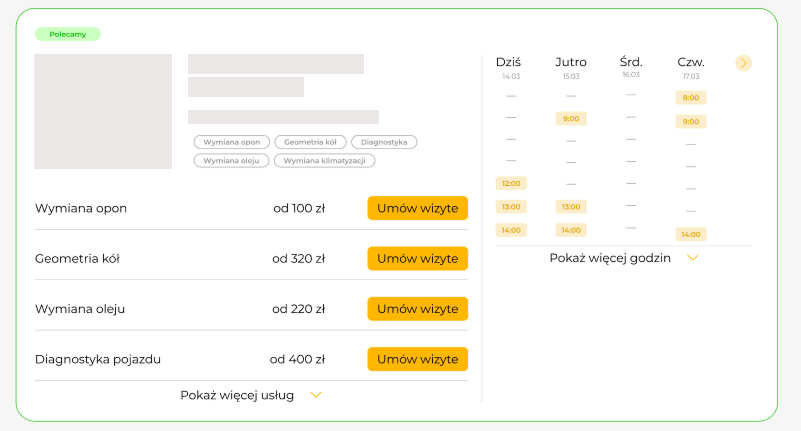Book Wymiana opon with Umów wizyte
This screenshot has width=801, height=431.
point(417,208)
